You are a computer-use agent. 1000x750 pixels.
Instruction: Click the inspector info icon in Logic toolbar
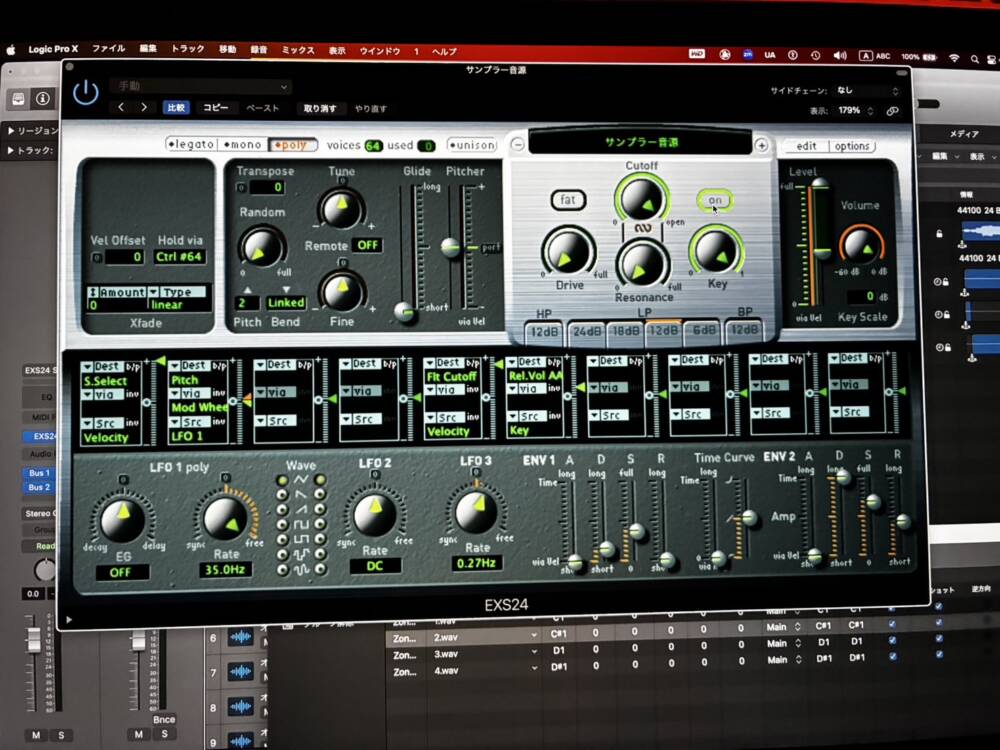42,99
